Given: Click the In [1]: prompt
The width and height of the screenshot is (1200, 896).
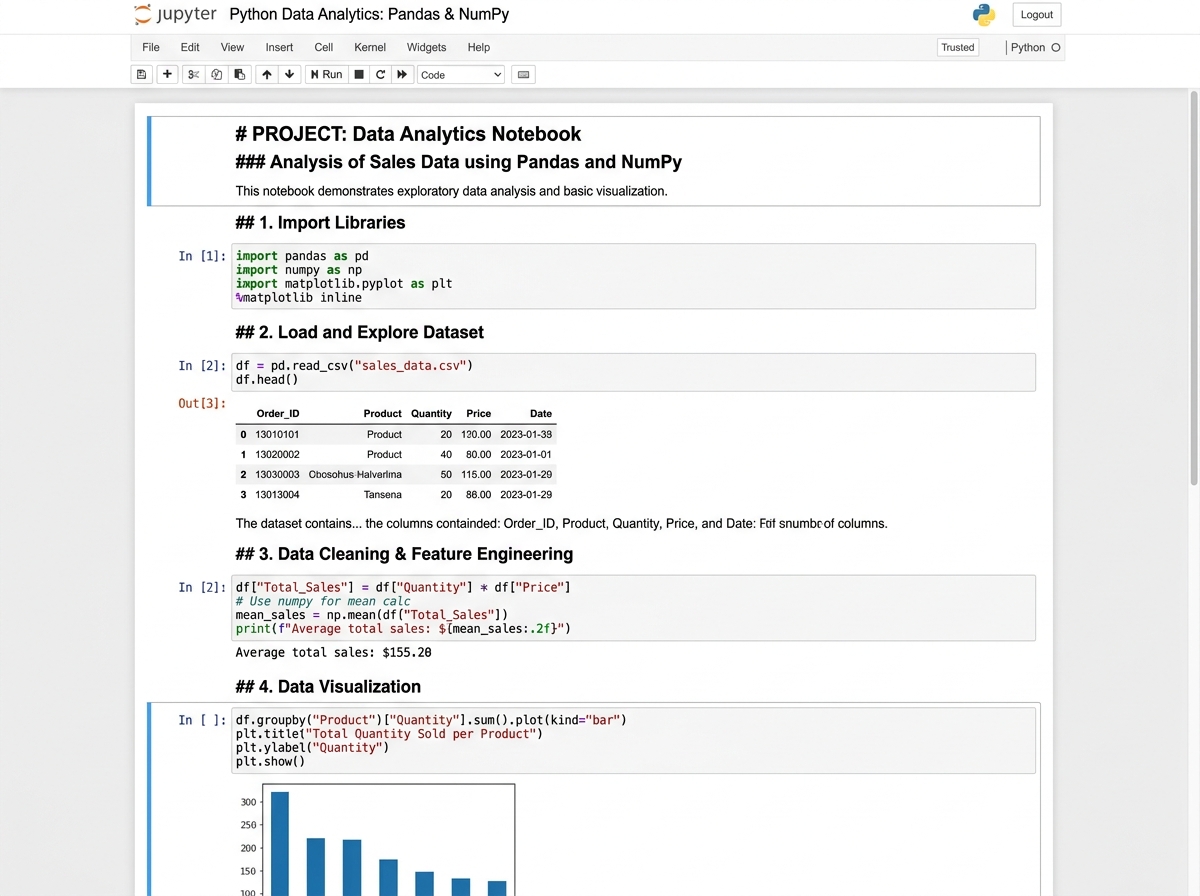Looking at the screenshot, I should [203, 256].
